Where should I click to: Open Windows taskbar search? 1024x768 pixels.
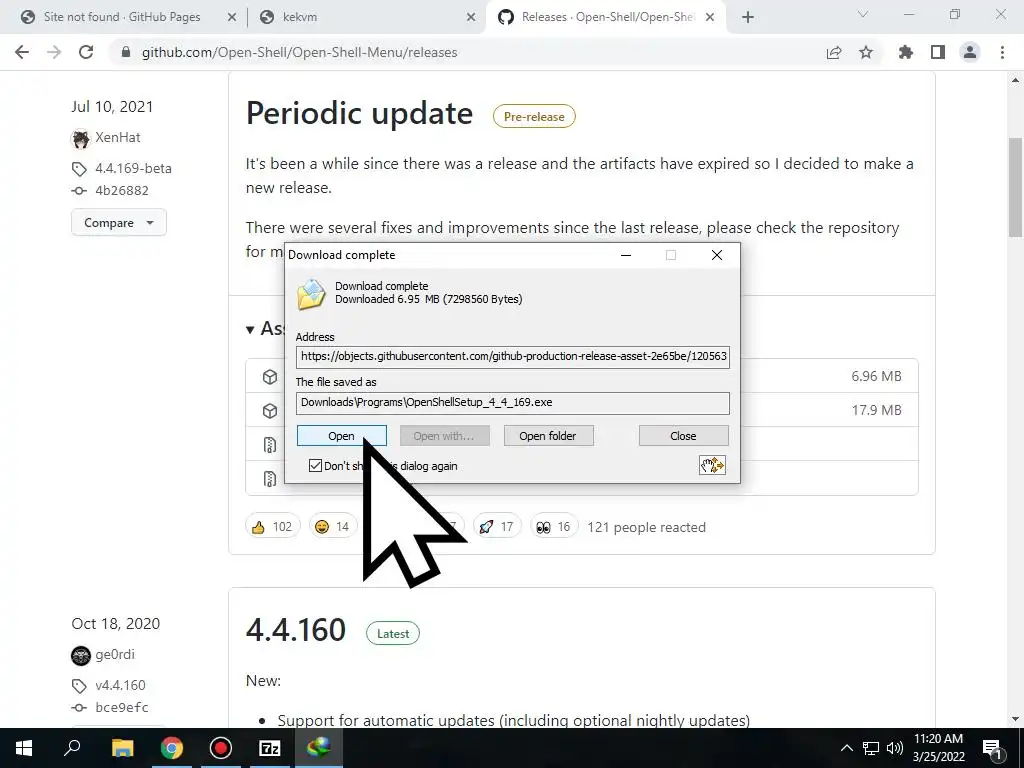[72, 748]
